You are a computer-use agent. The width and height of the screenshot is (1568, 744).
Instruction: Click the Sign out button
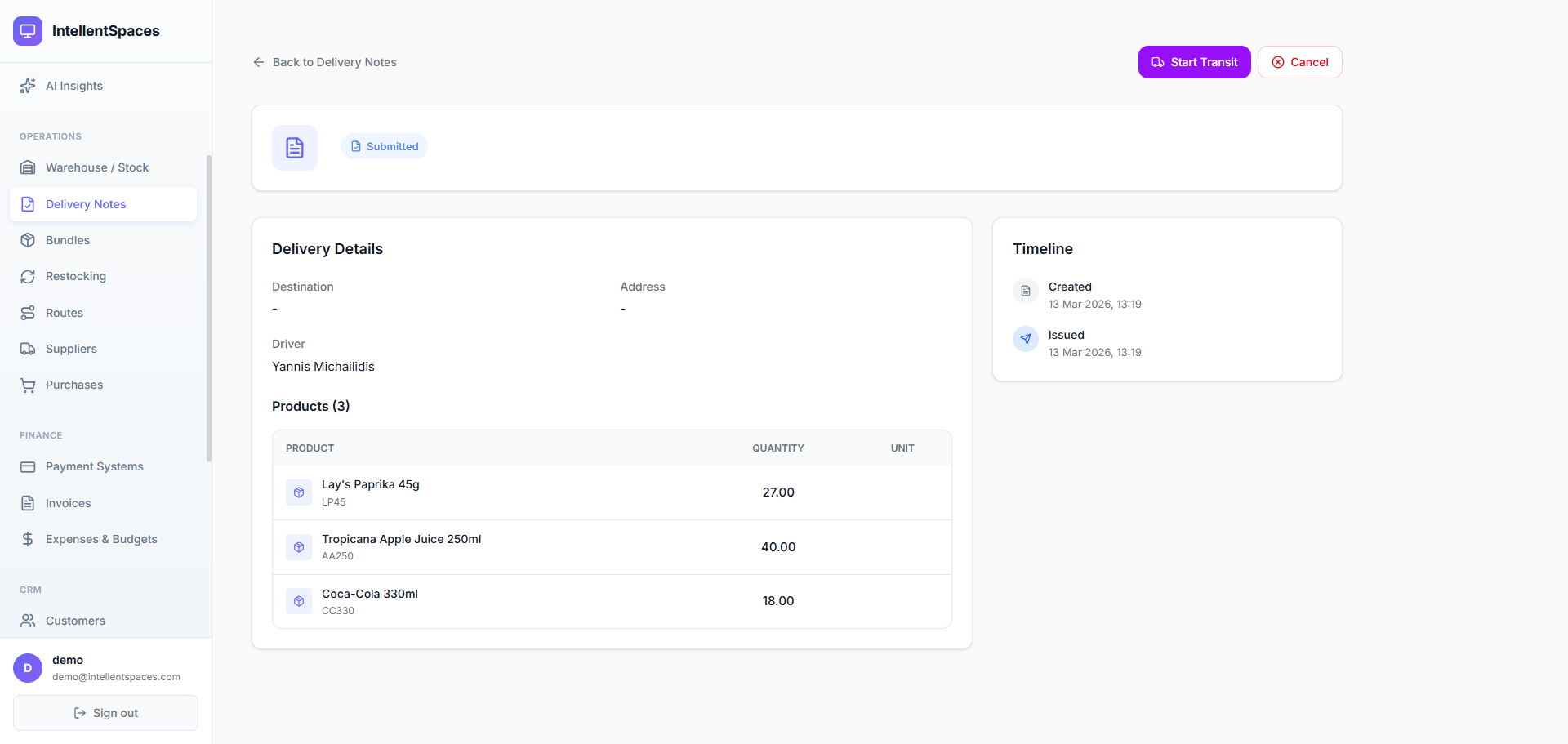105,713
